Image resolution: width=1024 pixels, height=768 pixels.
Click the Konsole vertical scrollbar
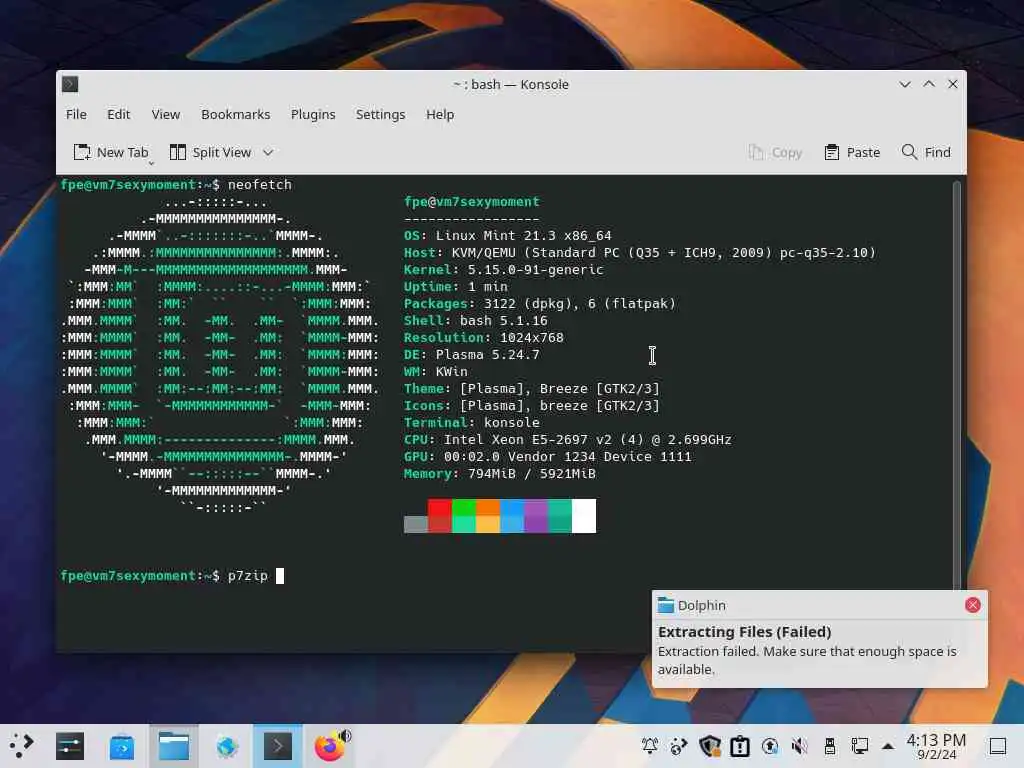tap(957, 384)
